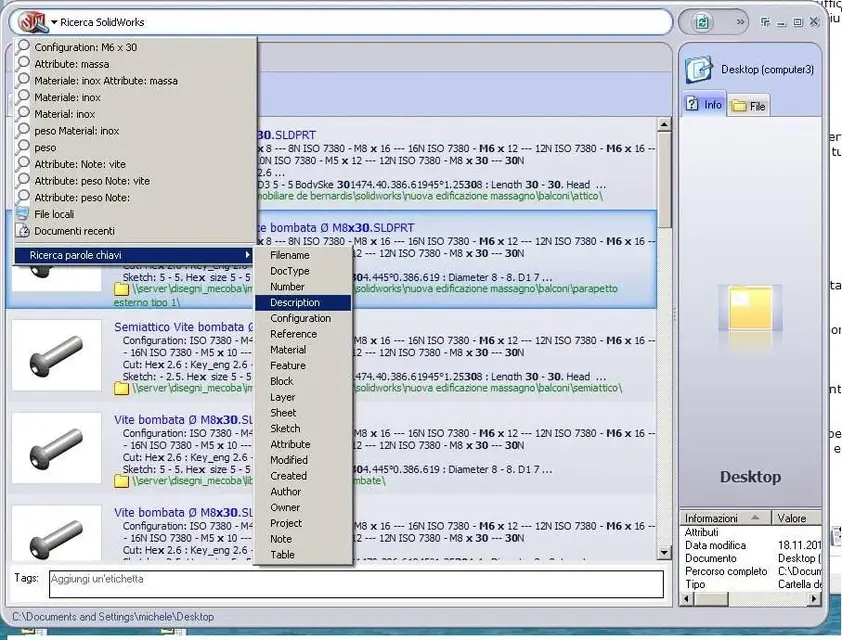
Task: Switch to the Info tab
Action: point(704,104)
